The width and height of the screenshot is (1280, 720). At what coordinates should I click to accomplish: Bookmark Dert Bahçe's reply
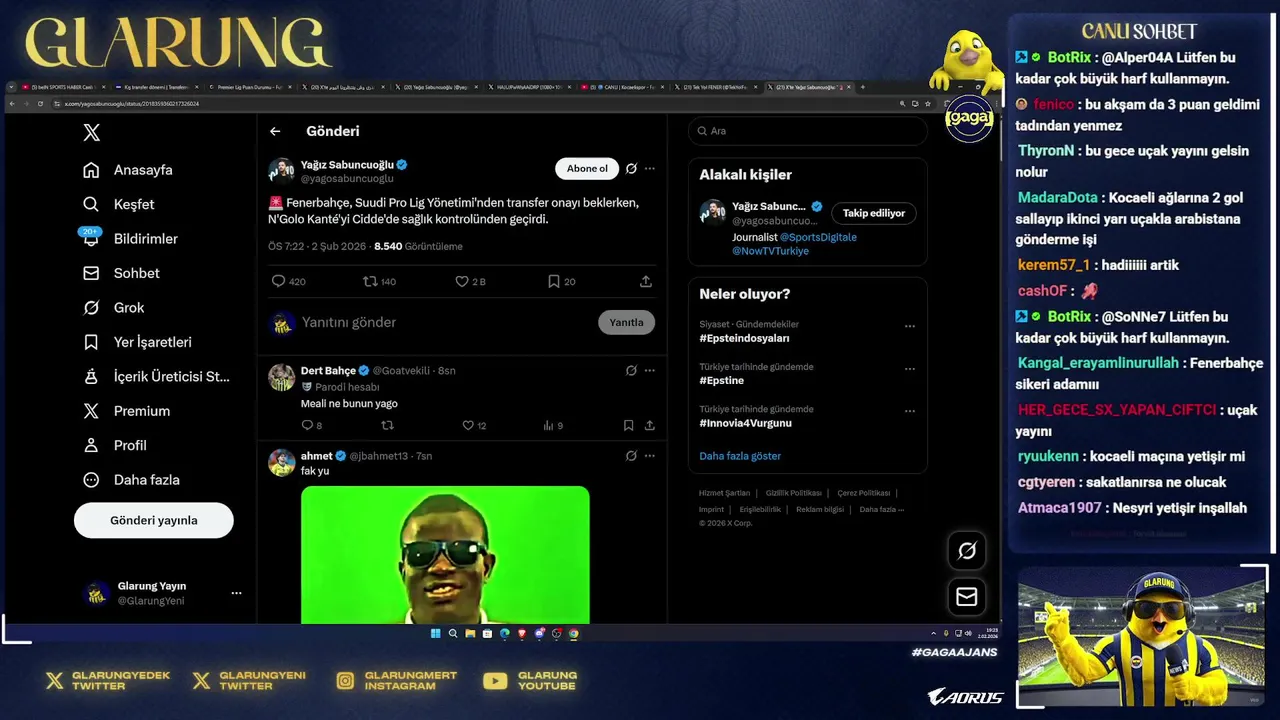click(628, 425)
